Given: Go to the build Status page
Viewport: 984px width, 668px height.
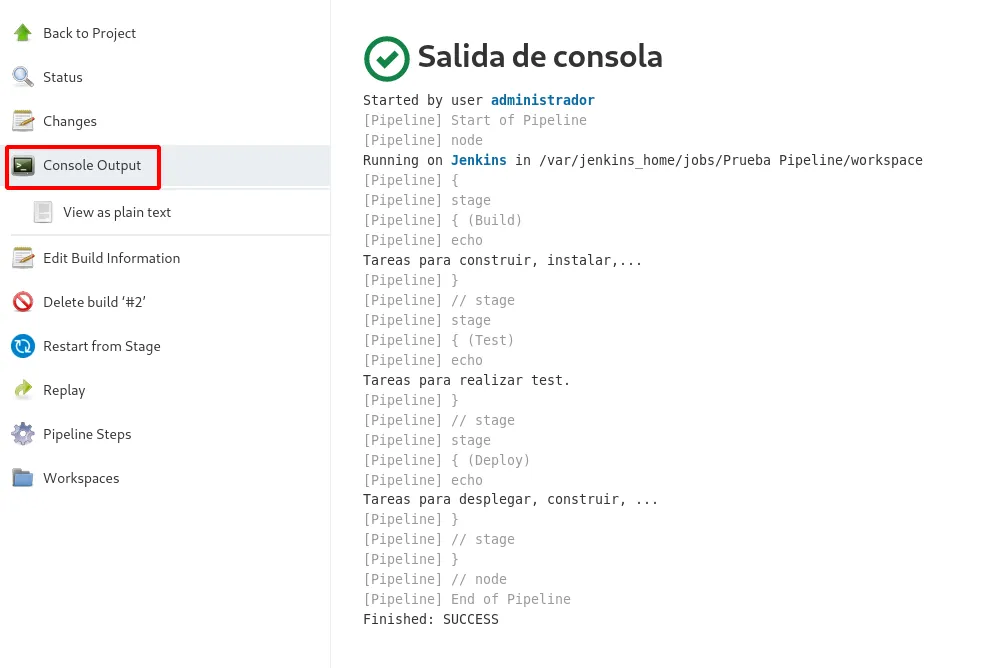Looking at the screenshot, I should (62, 77).
